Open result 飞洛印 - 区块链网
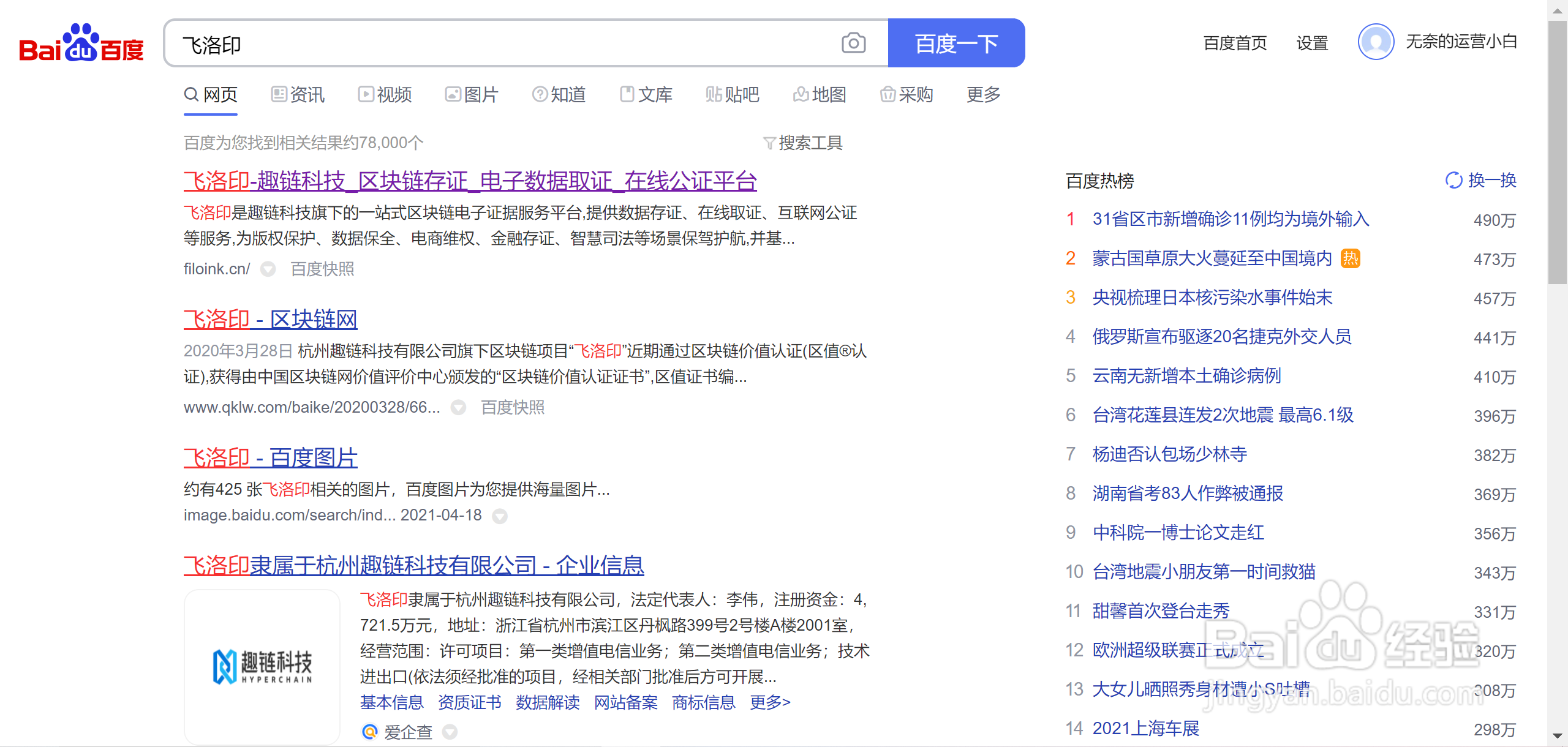1568x747 pixels. [271, 319]
